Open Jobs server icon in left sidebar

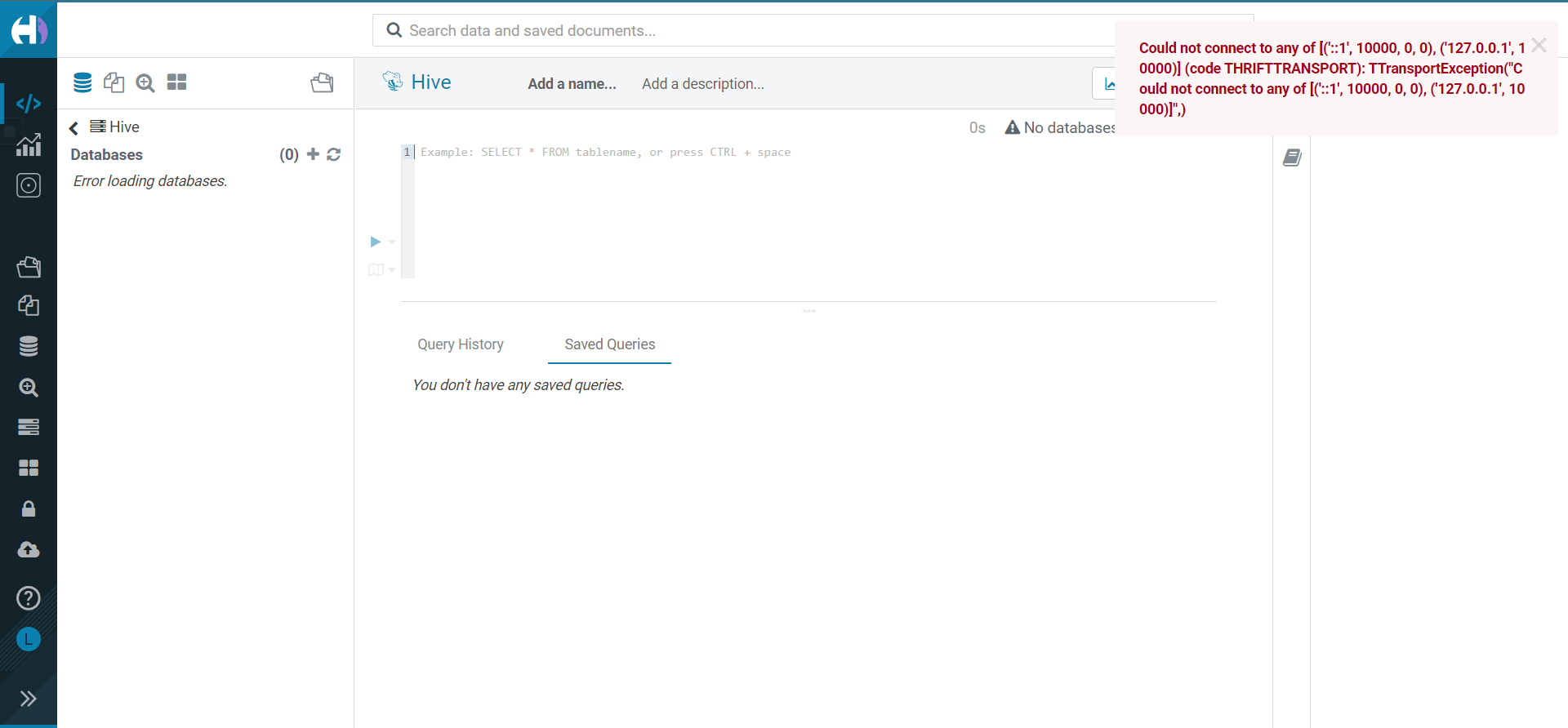[29, 427]
